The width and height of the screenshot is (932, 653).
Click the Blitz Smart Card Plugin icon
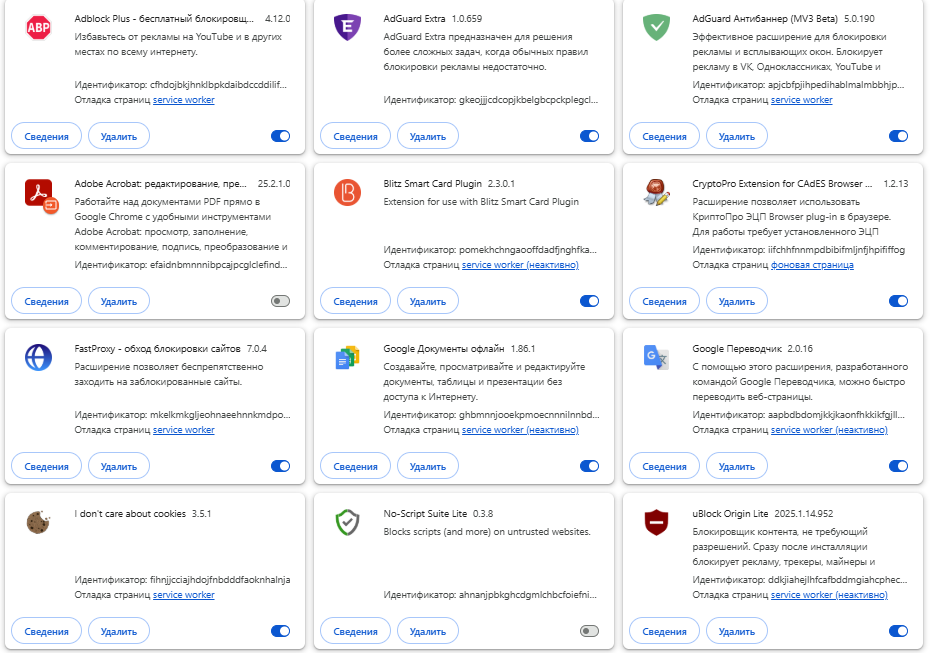click(x=347, y=192)
